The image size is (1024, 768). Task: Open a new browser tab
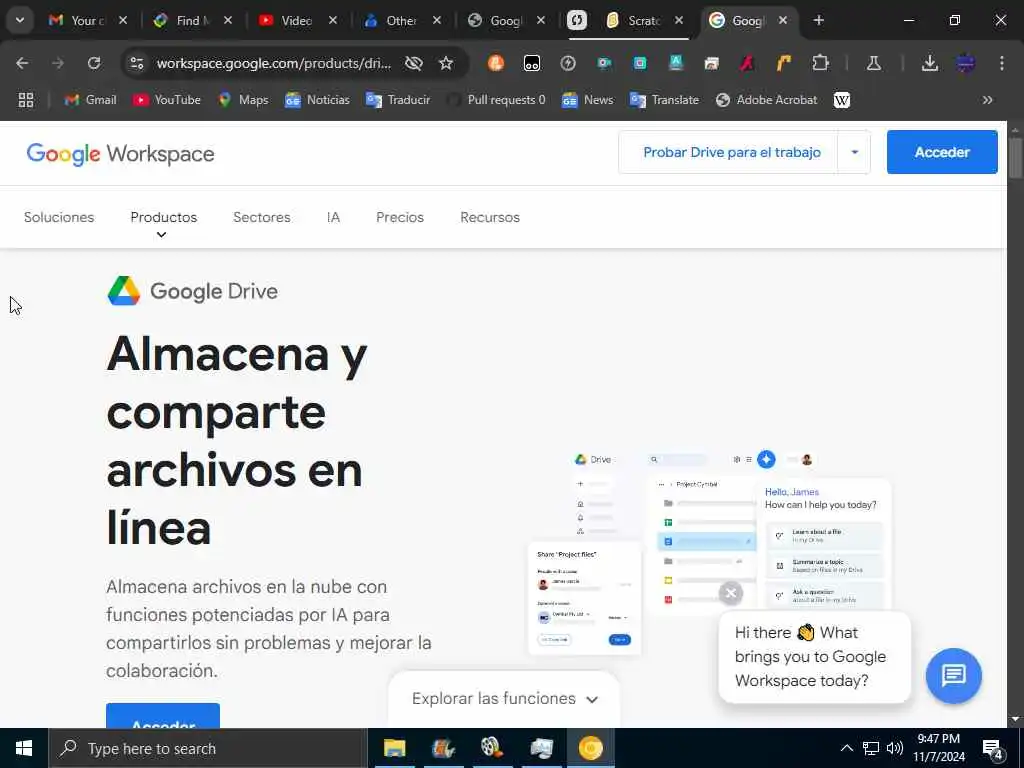click(818, 20)
